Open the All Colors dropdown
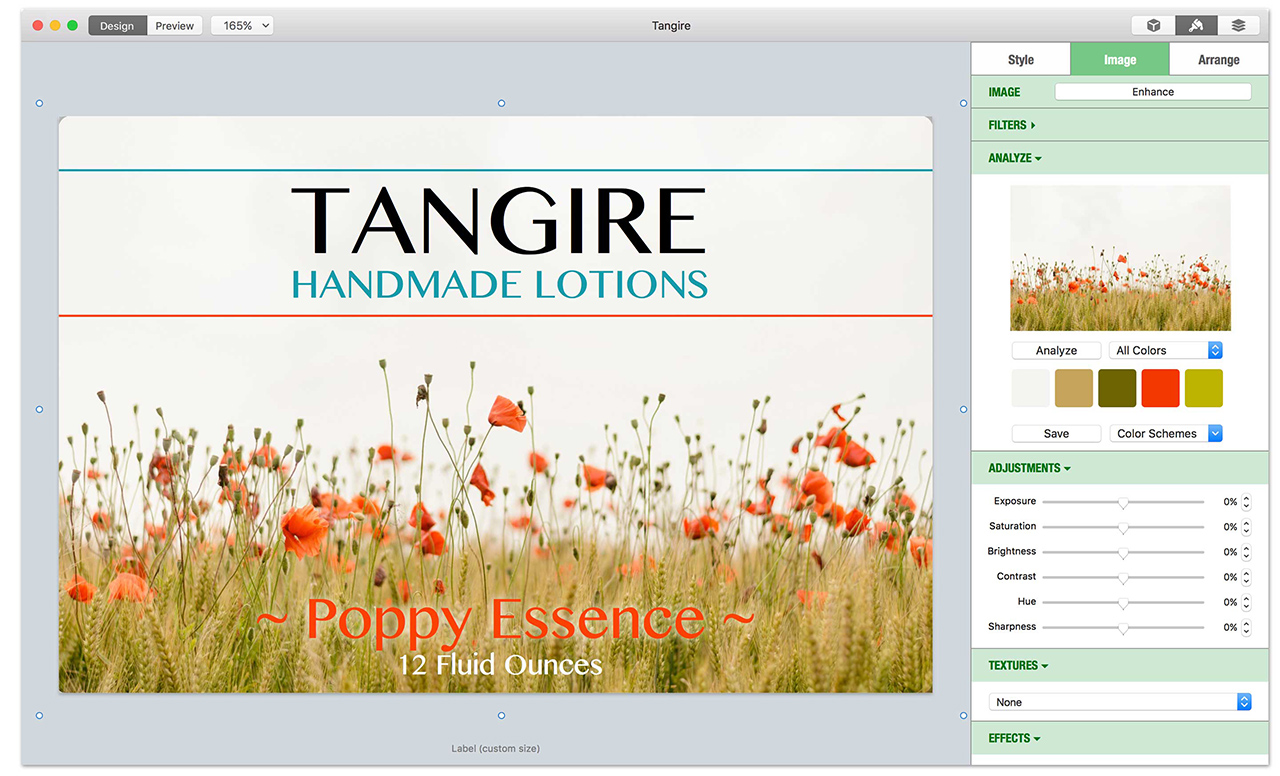The image size is (1280, 776). (x=1166, y=351)
